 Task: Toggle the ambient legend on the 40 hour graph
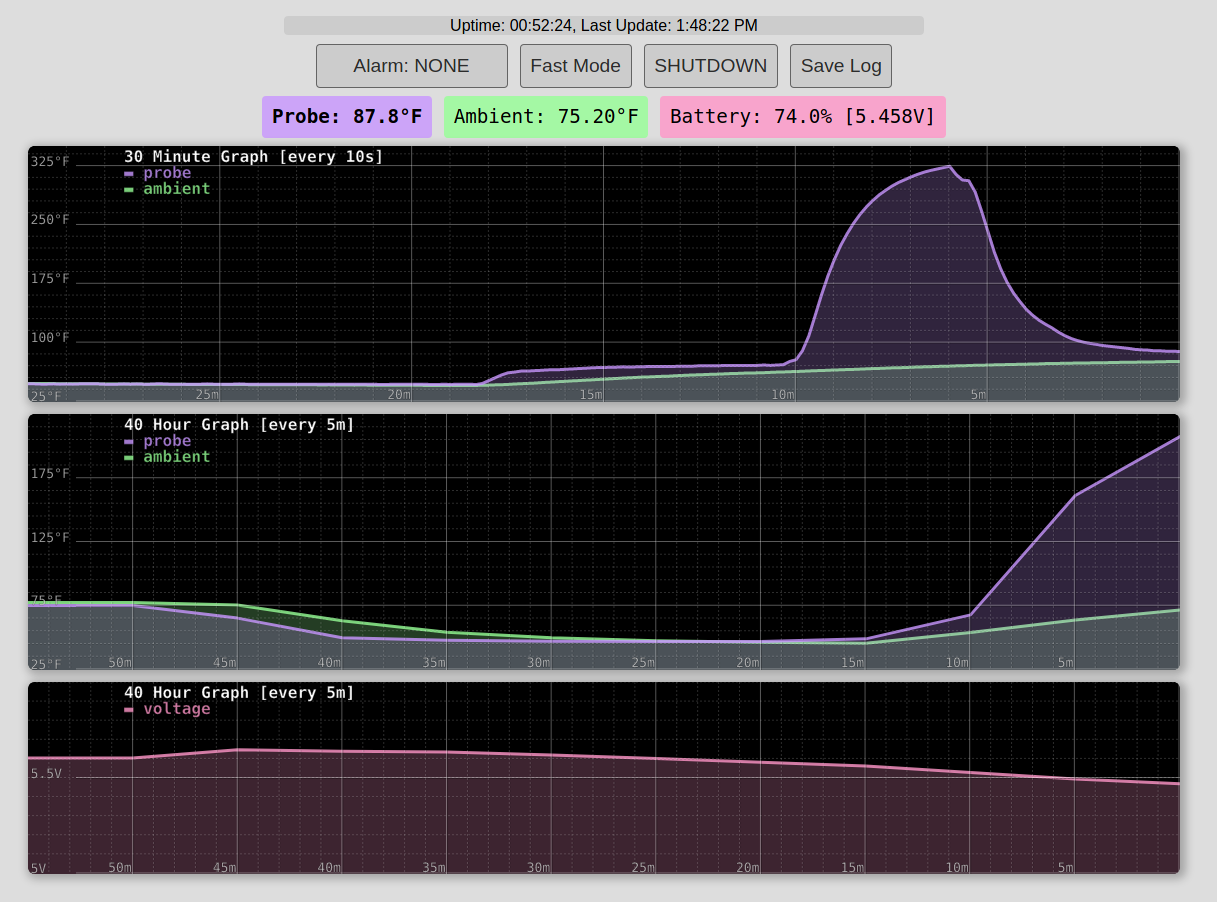coord(176,456)
